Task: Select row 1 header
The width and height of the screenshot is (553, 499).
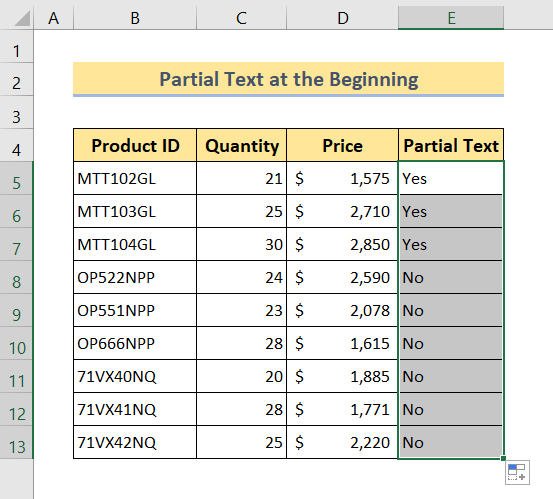Action: pyautogui.click(x=17, y=47)
